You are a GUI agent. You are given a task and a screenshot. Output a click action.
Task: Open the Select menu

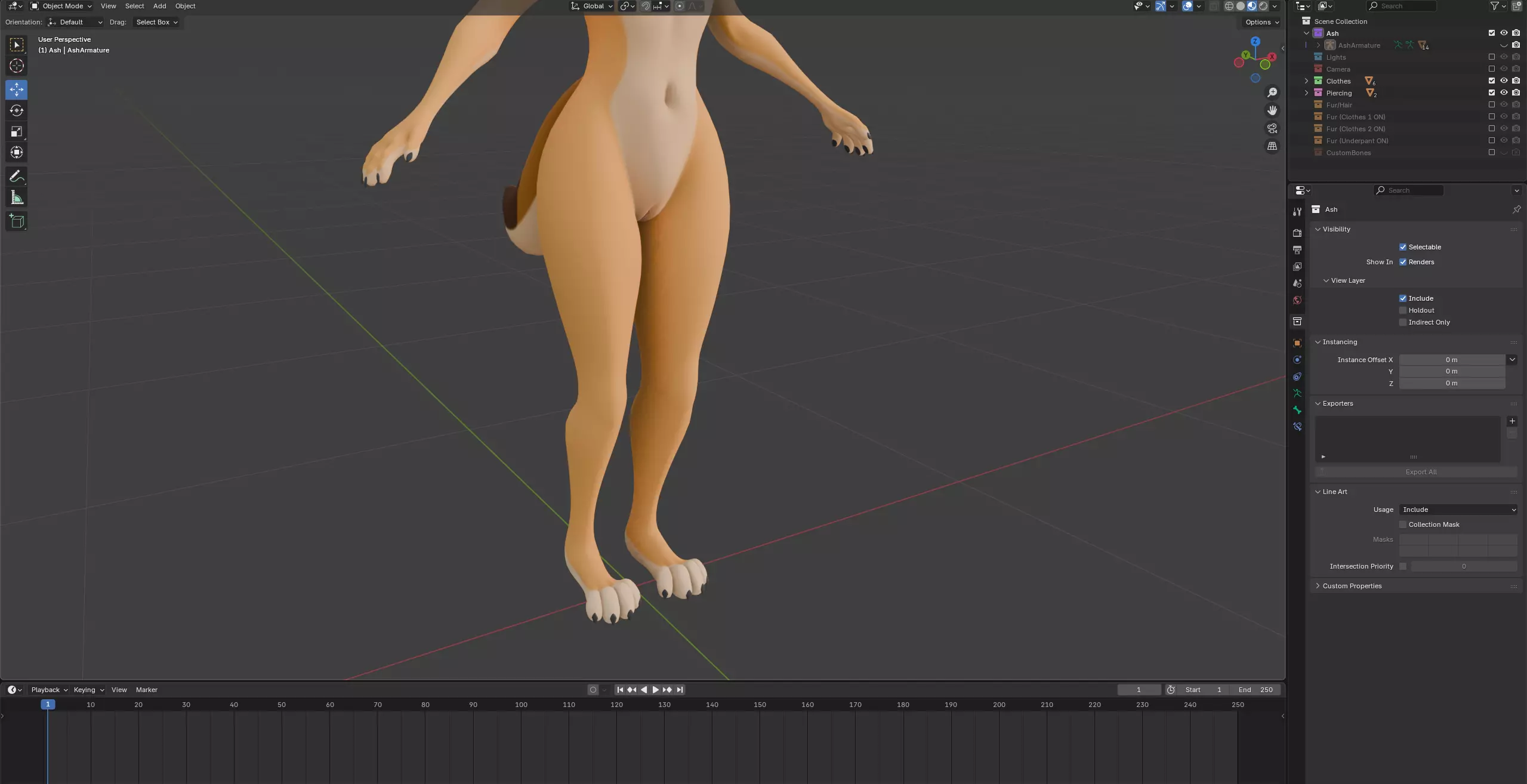[x=134, y=6]
